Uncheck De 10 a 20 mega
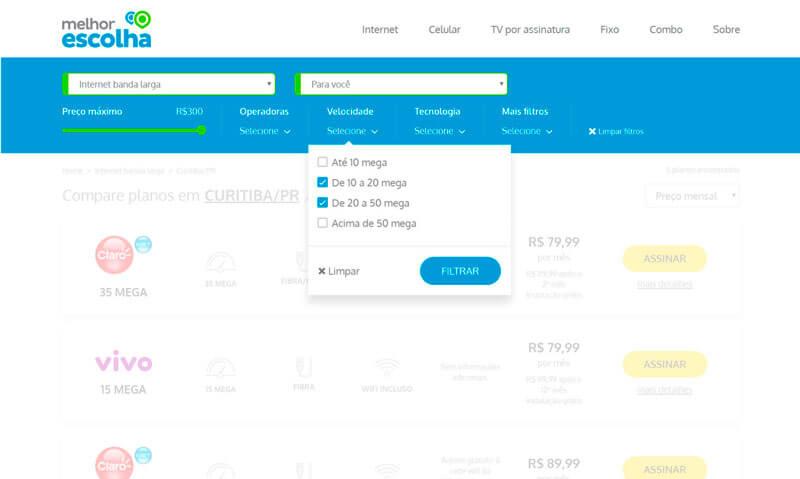 [322, 183]
